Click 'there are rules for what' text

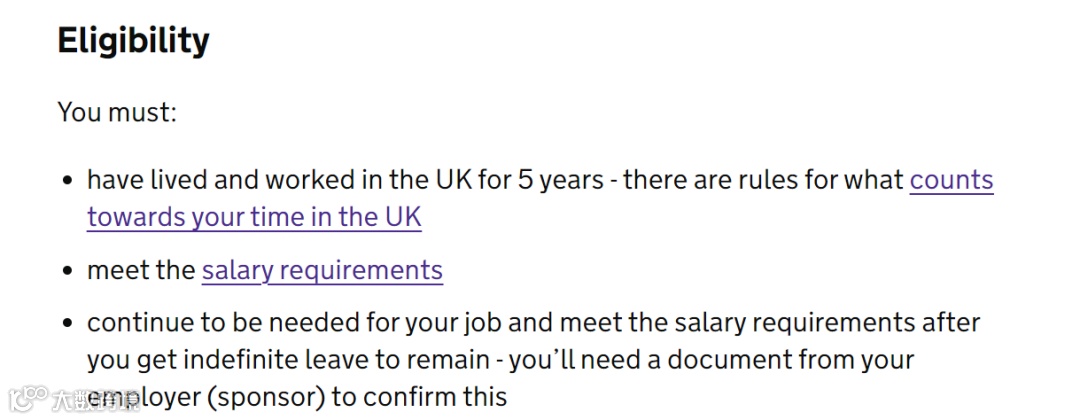coord(762,181)
